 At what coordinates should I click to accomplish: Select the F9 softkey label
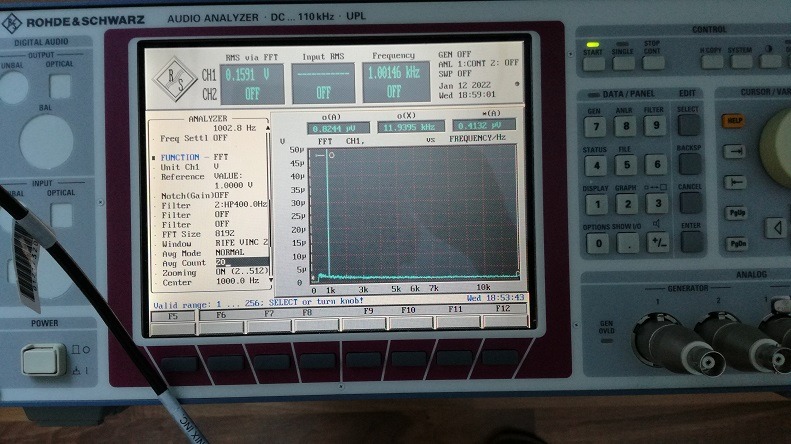coord(368,311)
